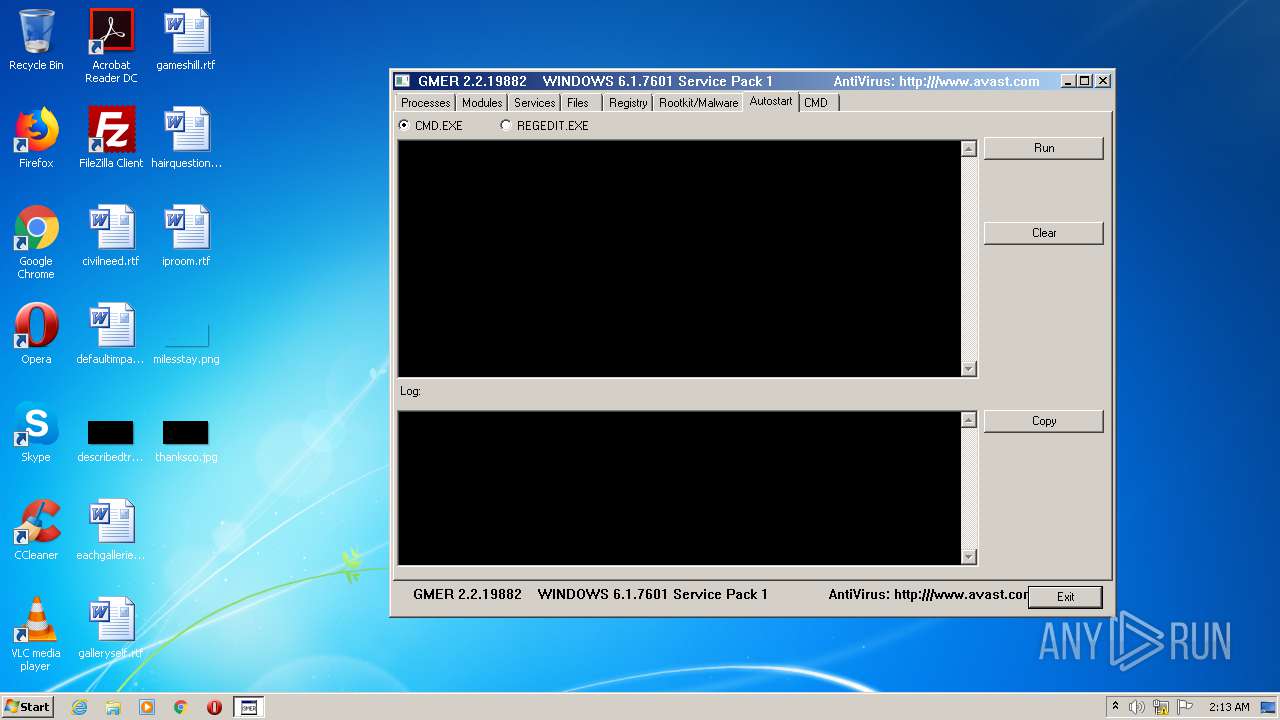Viewport: 1280px width, 720px height.
Task: Show hidden tray icons arrow
Action: click(x=1115, y=707)
